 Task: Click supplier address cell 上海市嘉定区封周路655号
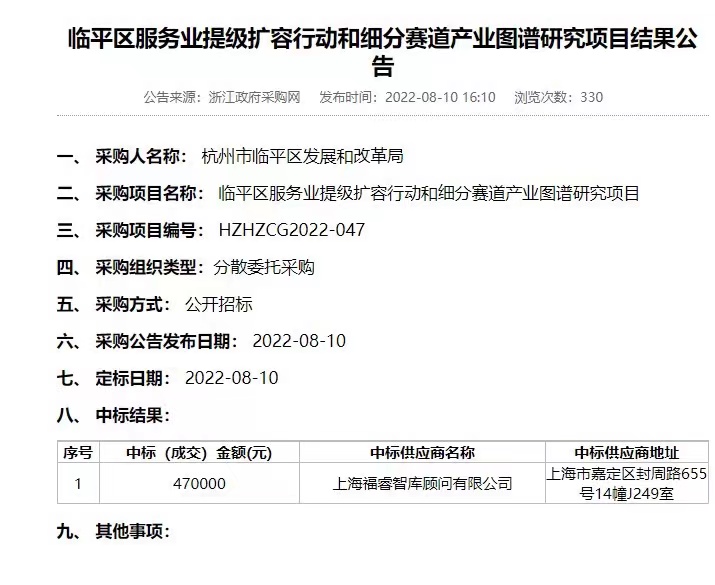pyautogui.click(x=627, y=483)
